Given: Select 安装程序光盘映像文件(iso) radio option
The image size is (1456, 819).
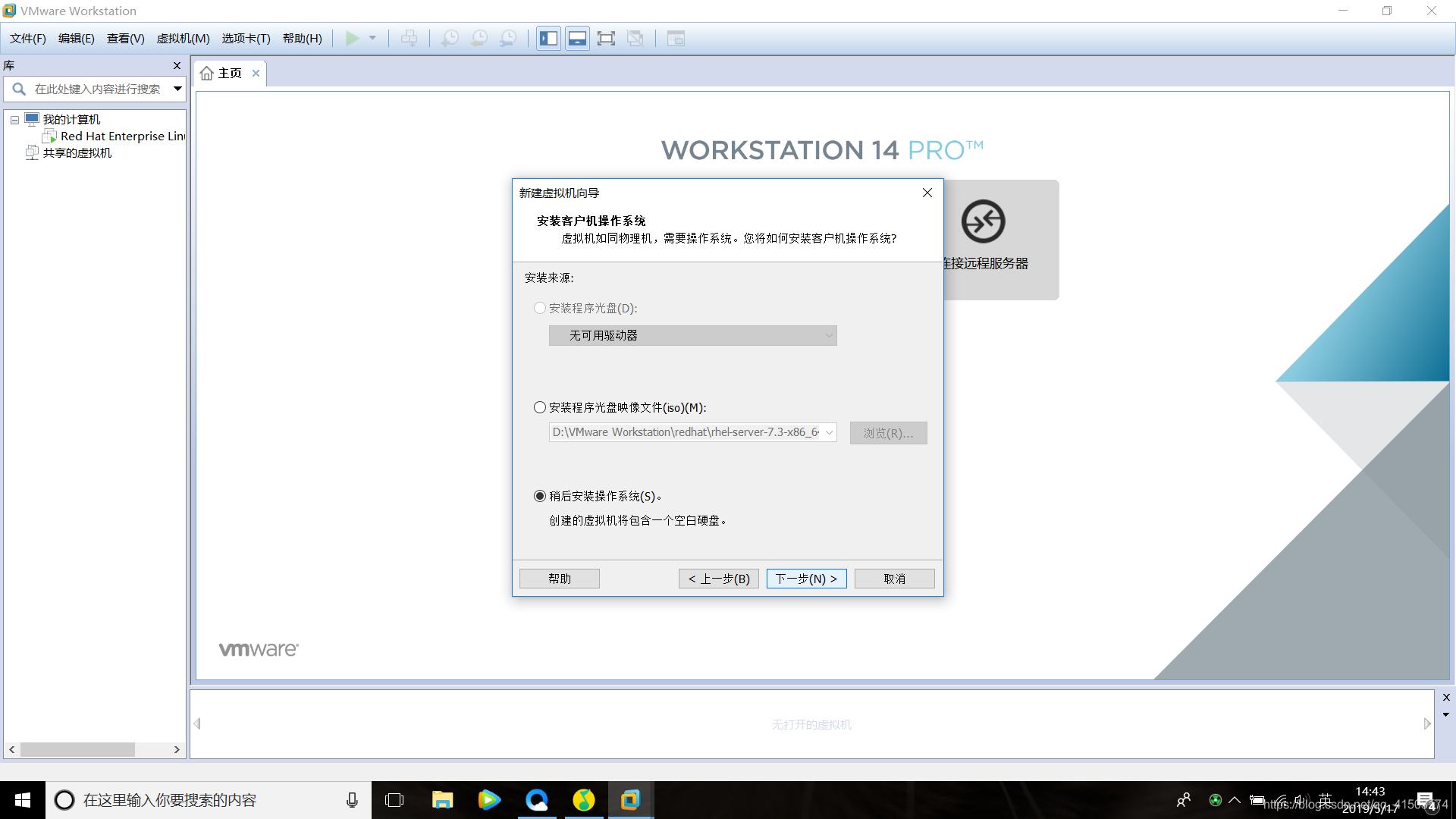Looking at the screenshot, I should (540, 407).
